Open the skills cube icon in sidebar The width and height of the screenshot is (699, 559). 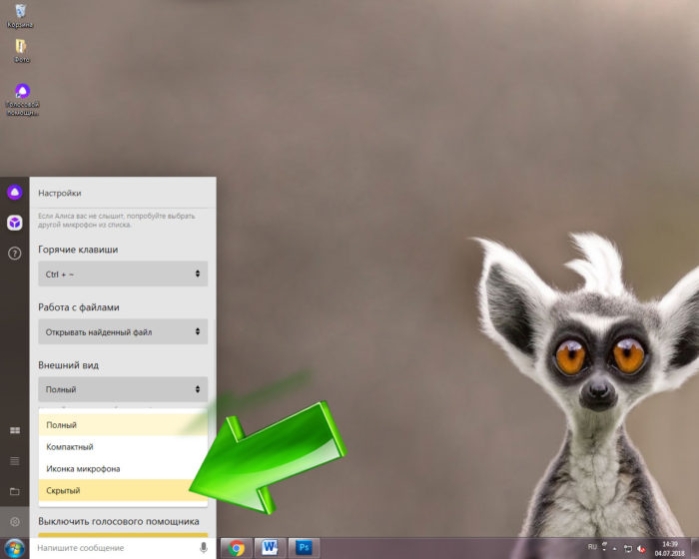pyautogui.click(x=15, y=222)
